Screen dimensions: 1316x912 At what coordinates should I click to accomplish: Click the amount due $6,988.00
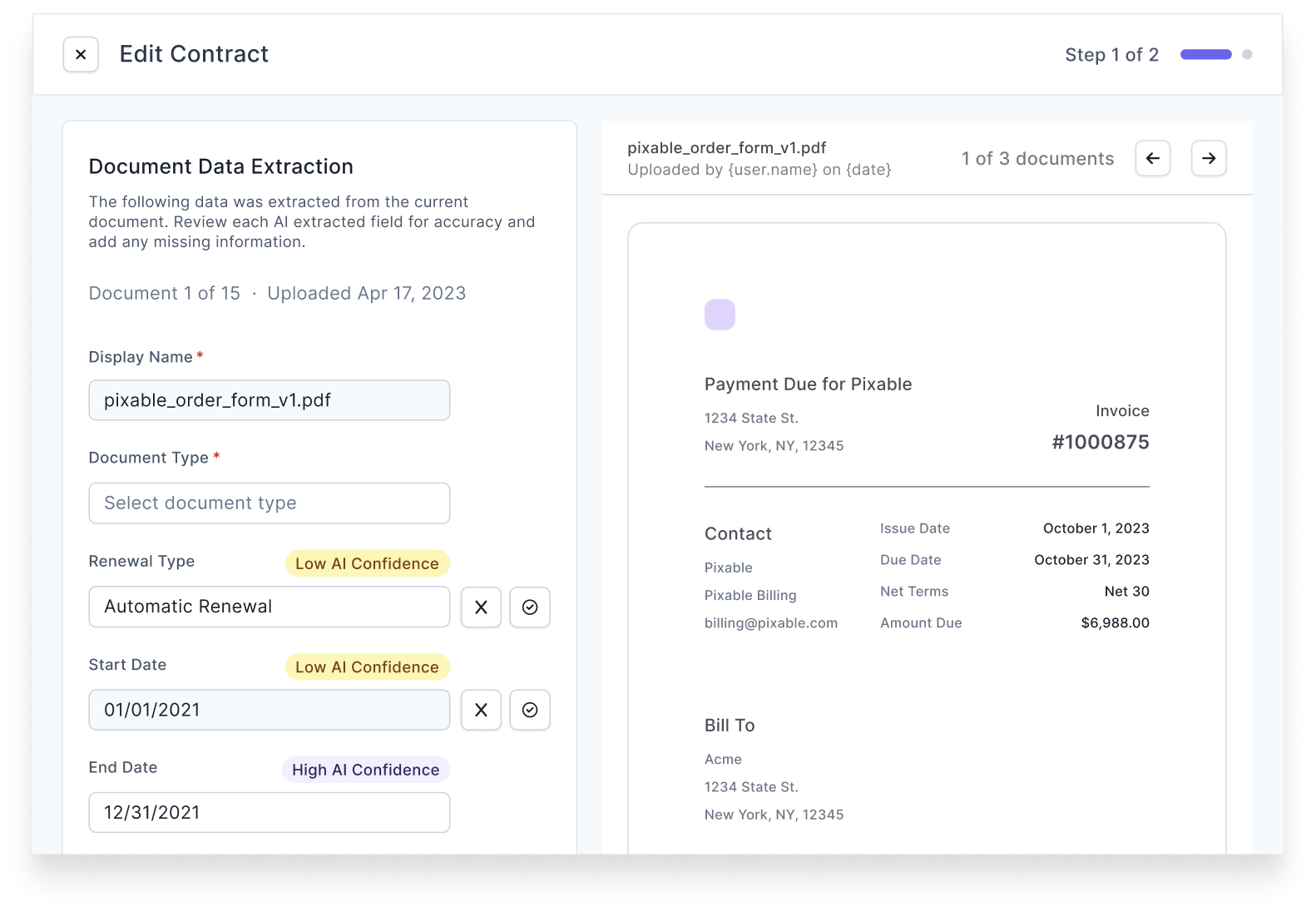[1116, 623]
